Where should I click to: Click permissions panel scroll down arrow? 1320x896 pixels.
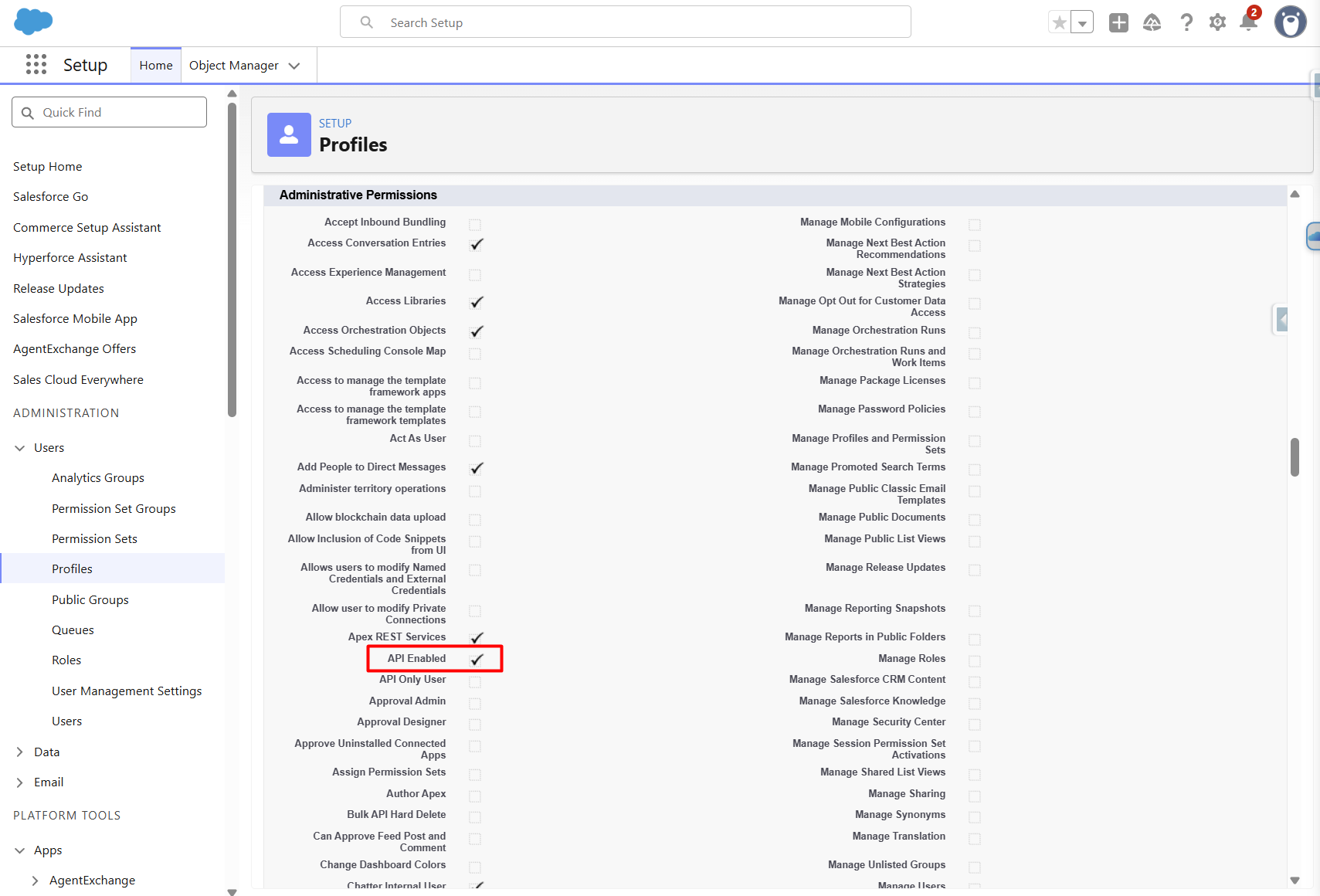1295,881
